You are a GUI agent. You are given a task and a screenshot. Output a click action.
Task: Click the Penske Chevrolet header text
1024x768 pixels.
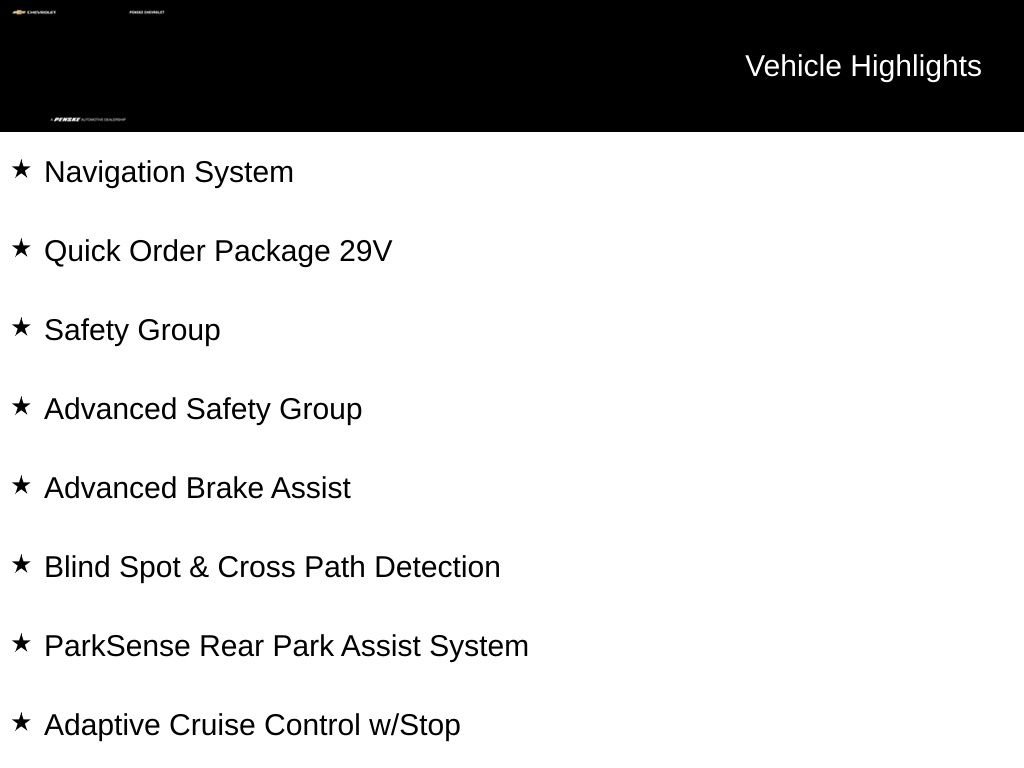click(147, 12)
